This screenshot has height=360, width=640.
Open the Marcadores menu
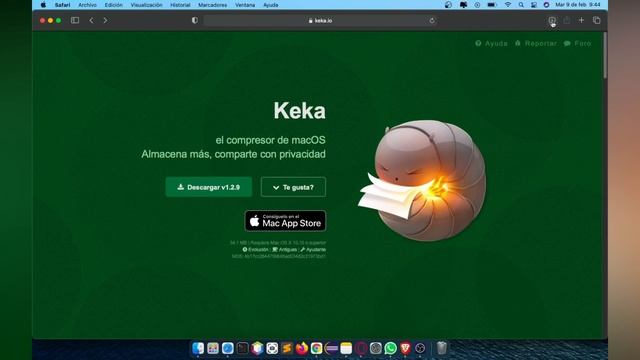click(212, 5)
